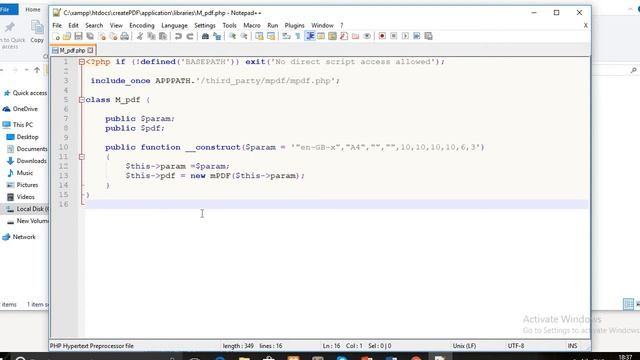This screenshot has height=360, width=640.
Task: Open the Home ribbon tab in Explorer
Action: tap(33, 9)
